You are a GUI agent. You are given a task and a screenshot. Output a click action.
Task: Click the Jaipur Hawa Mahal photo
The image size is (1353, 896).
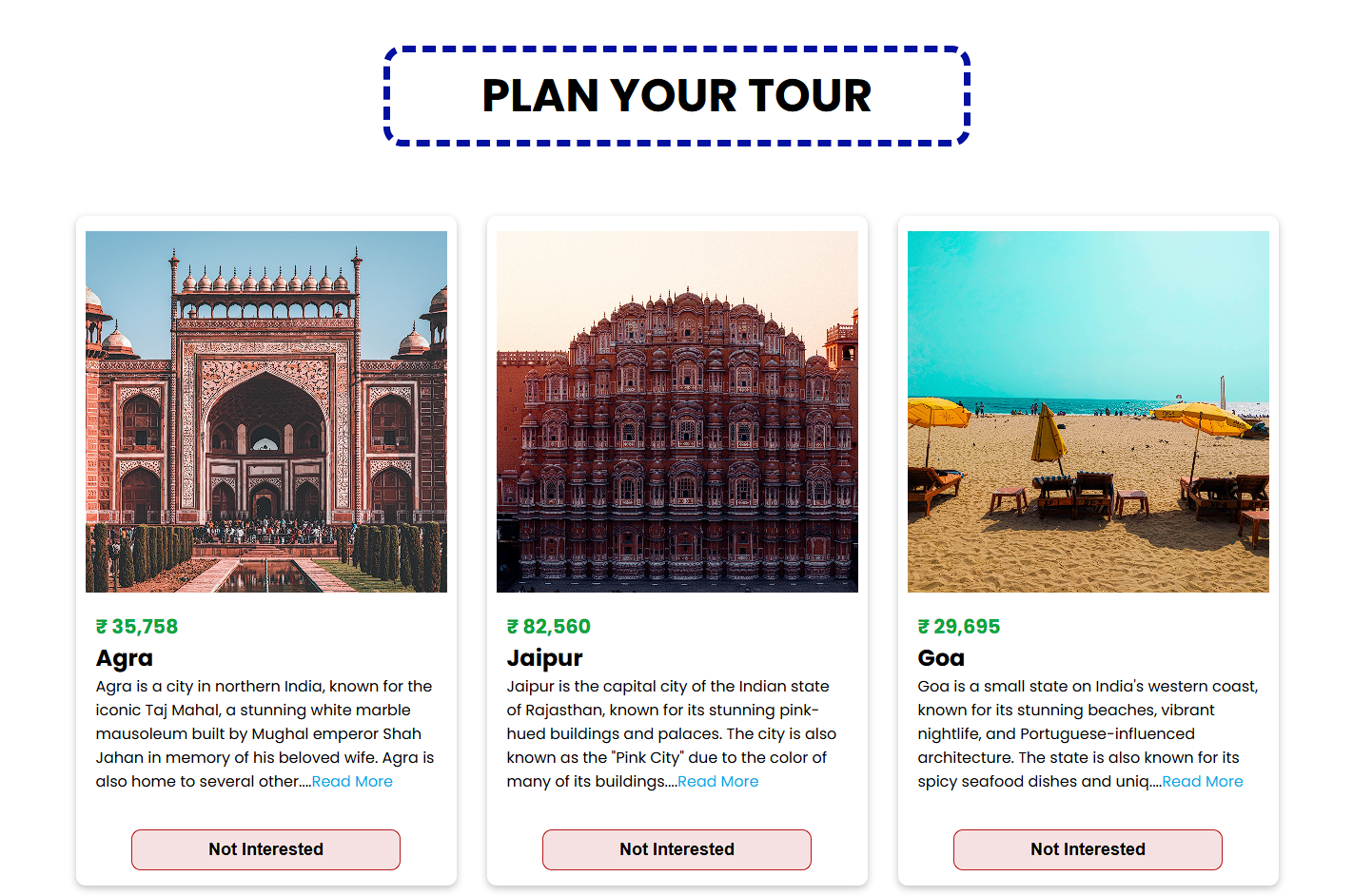tap(677, 412)
